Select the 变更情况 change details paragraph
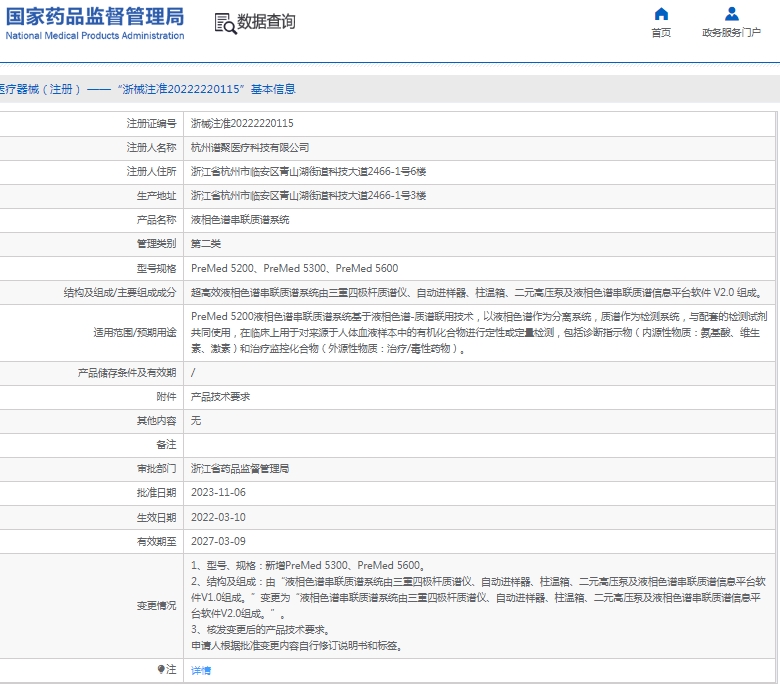 click(x=478, y=605)
